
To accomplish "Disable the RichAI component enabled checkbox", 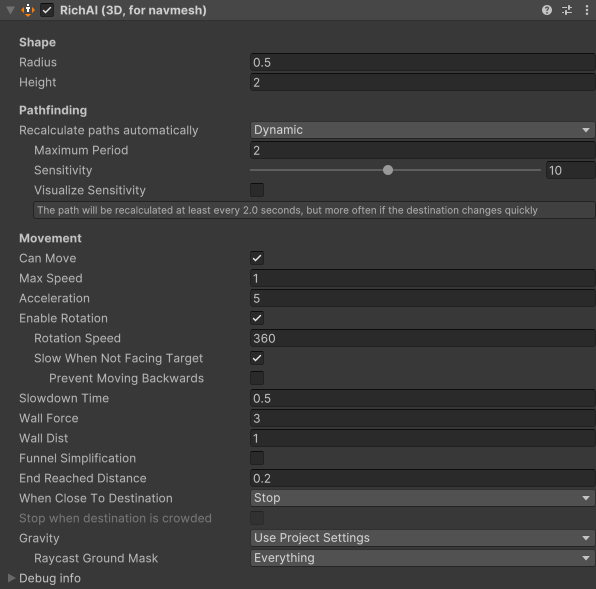I will tap(47, 10).
